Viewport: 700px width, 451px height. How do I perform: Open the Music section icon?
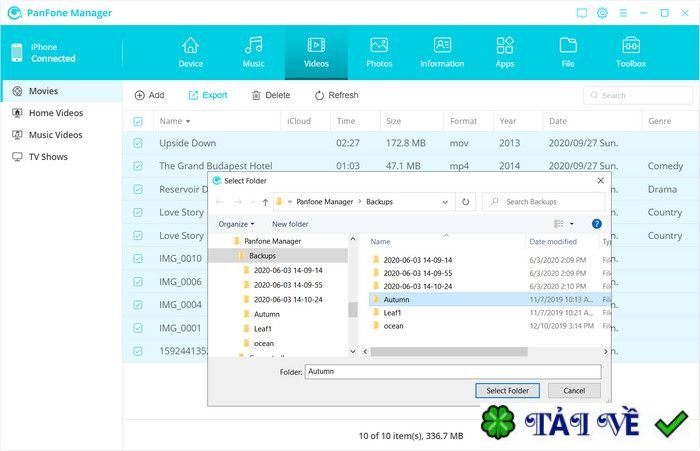pyautogui.click(x=253, y=46)
